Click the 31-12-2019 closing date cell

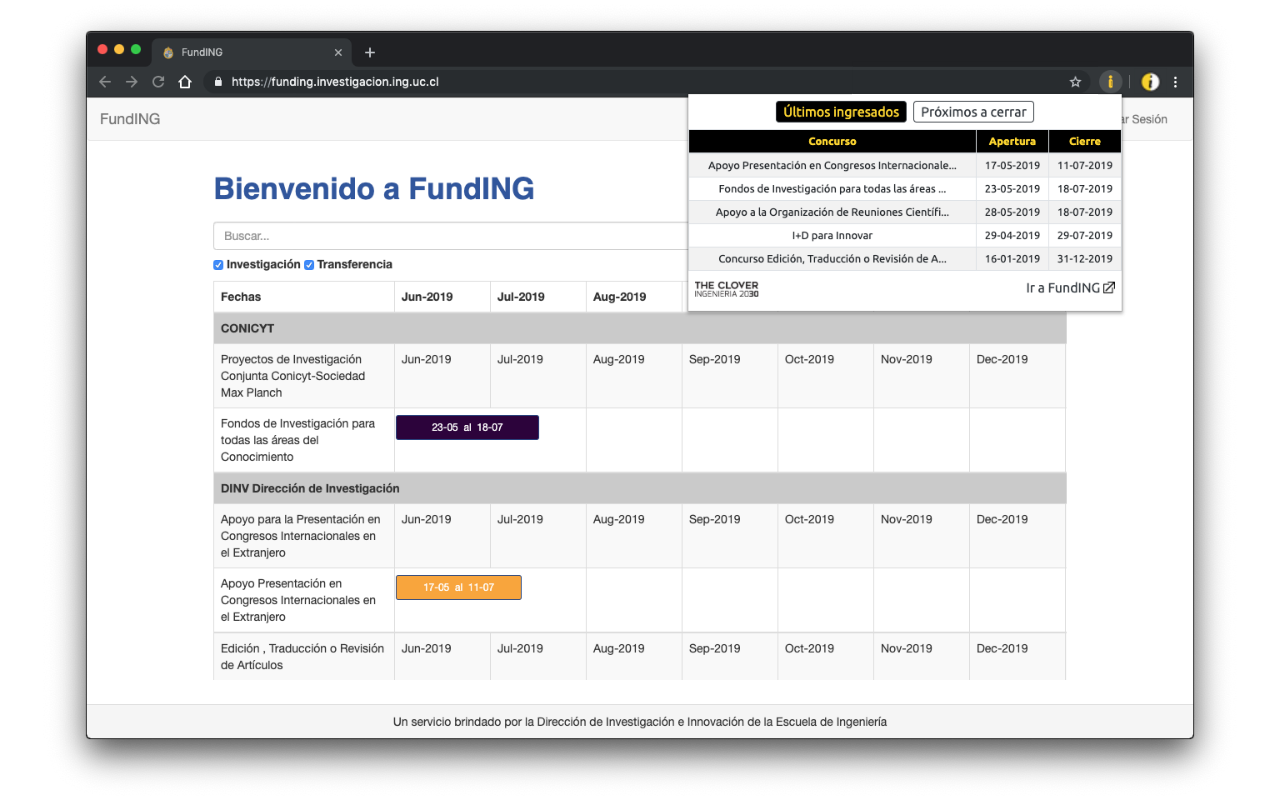pyautogui.click(x=1085, y=258)
